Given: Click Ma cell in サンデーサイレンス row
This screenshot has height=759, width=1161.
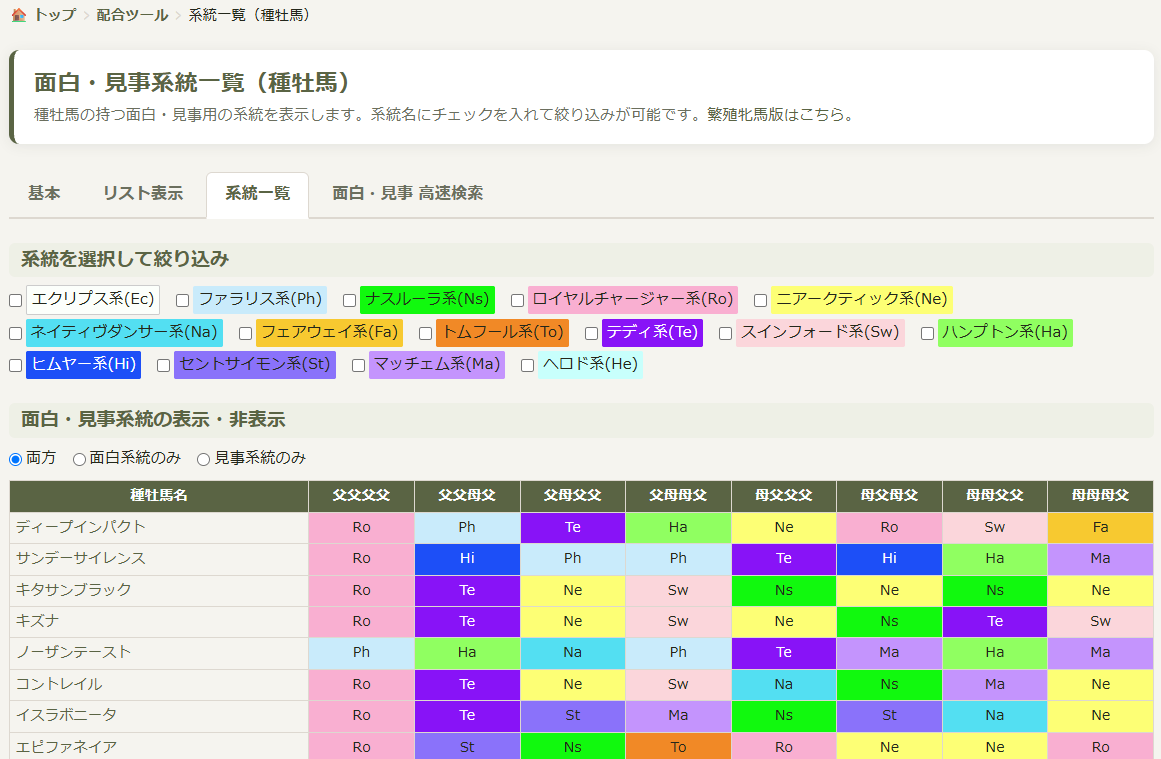Looking at the screenshot, I should (x=1100, y=558).
